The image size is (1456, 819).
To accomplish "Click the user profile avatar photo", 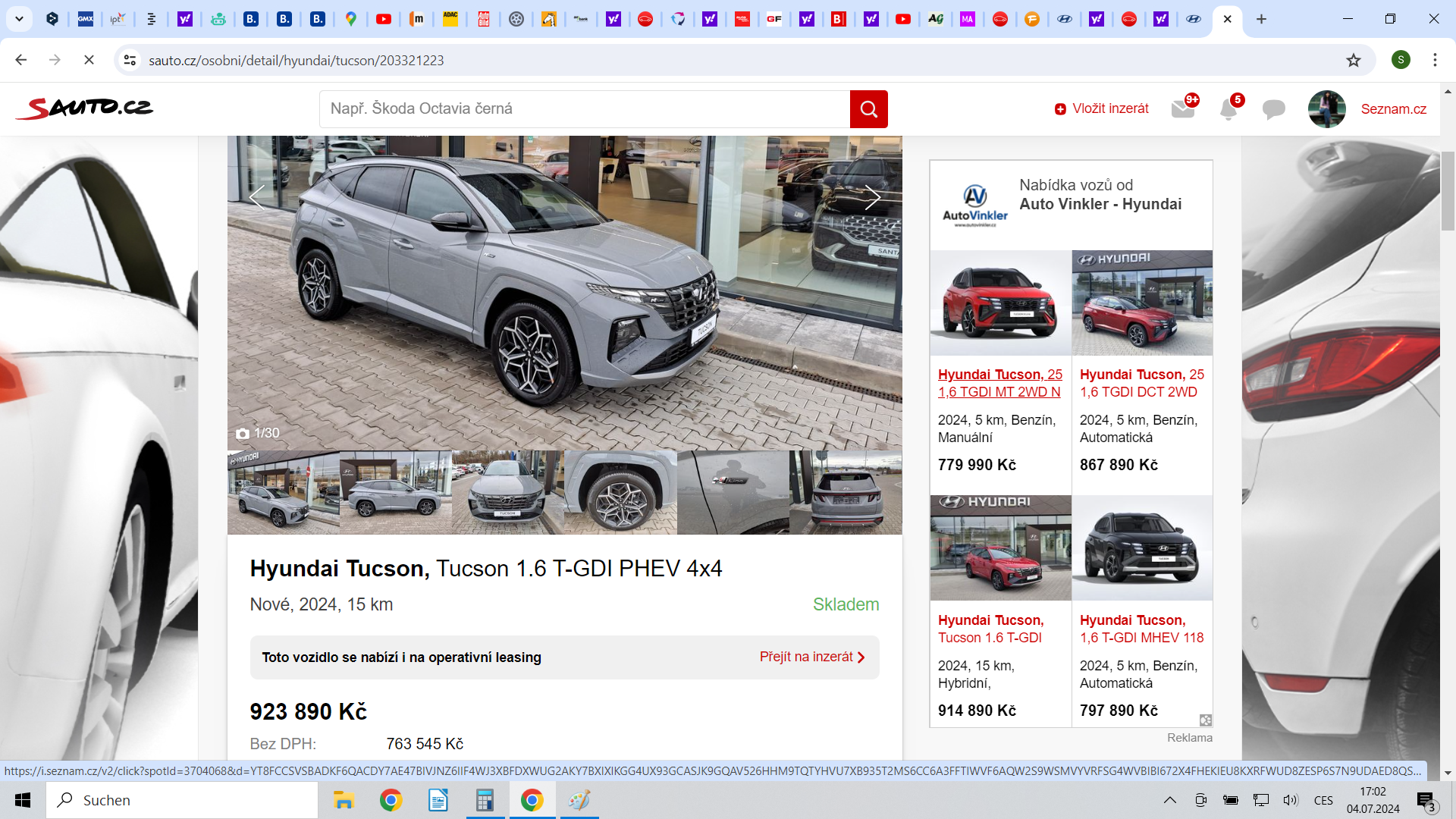I will 1326,109.
